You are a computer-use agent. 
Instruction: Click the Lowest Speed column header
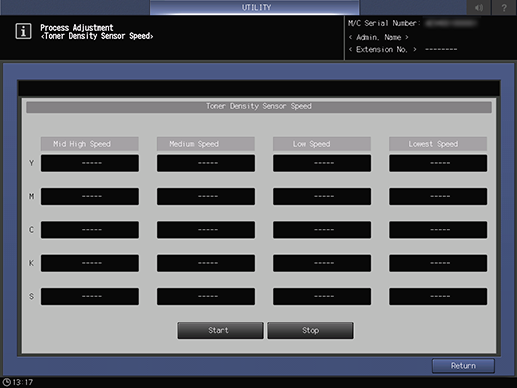[x=438, y=144]
